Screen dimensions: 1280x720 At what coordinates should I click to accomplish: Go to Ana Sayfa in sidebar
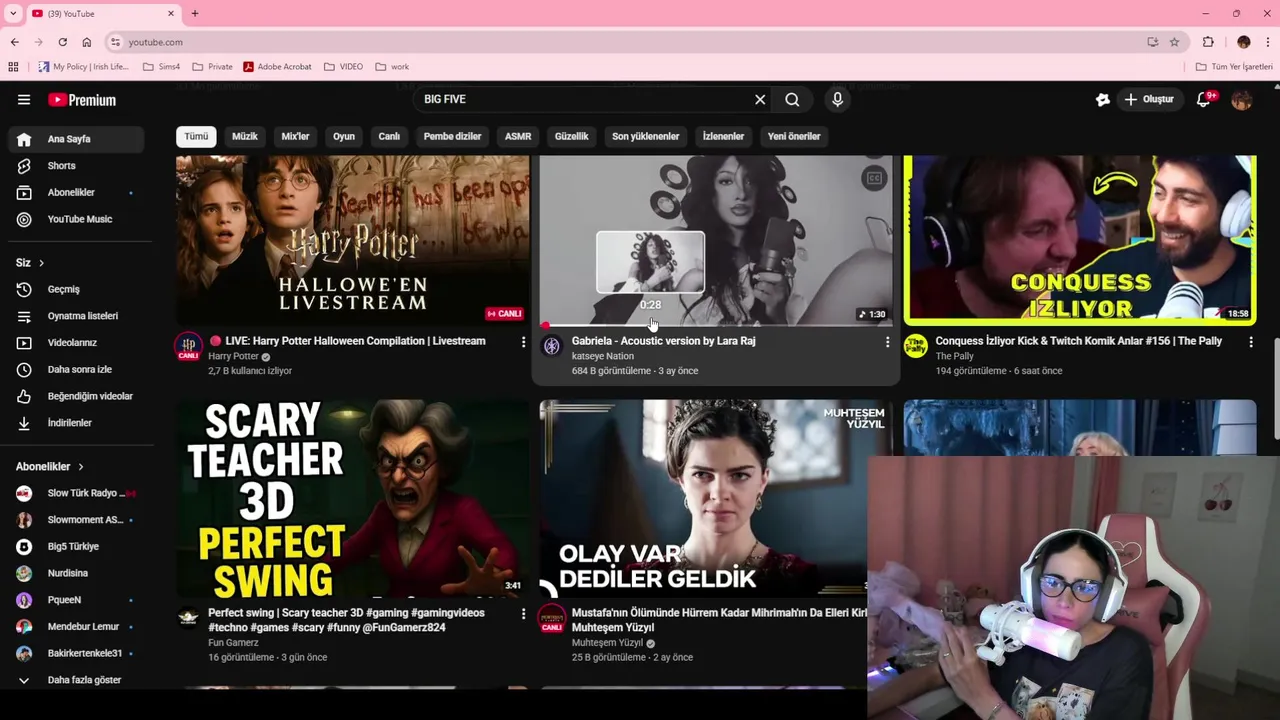click(76, 139)
